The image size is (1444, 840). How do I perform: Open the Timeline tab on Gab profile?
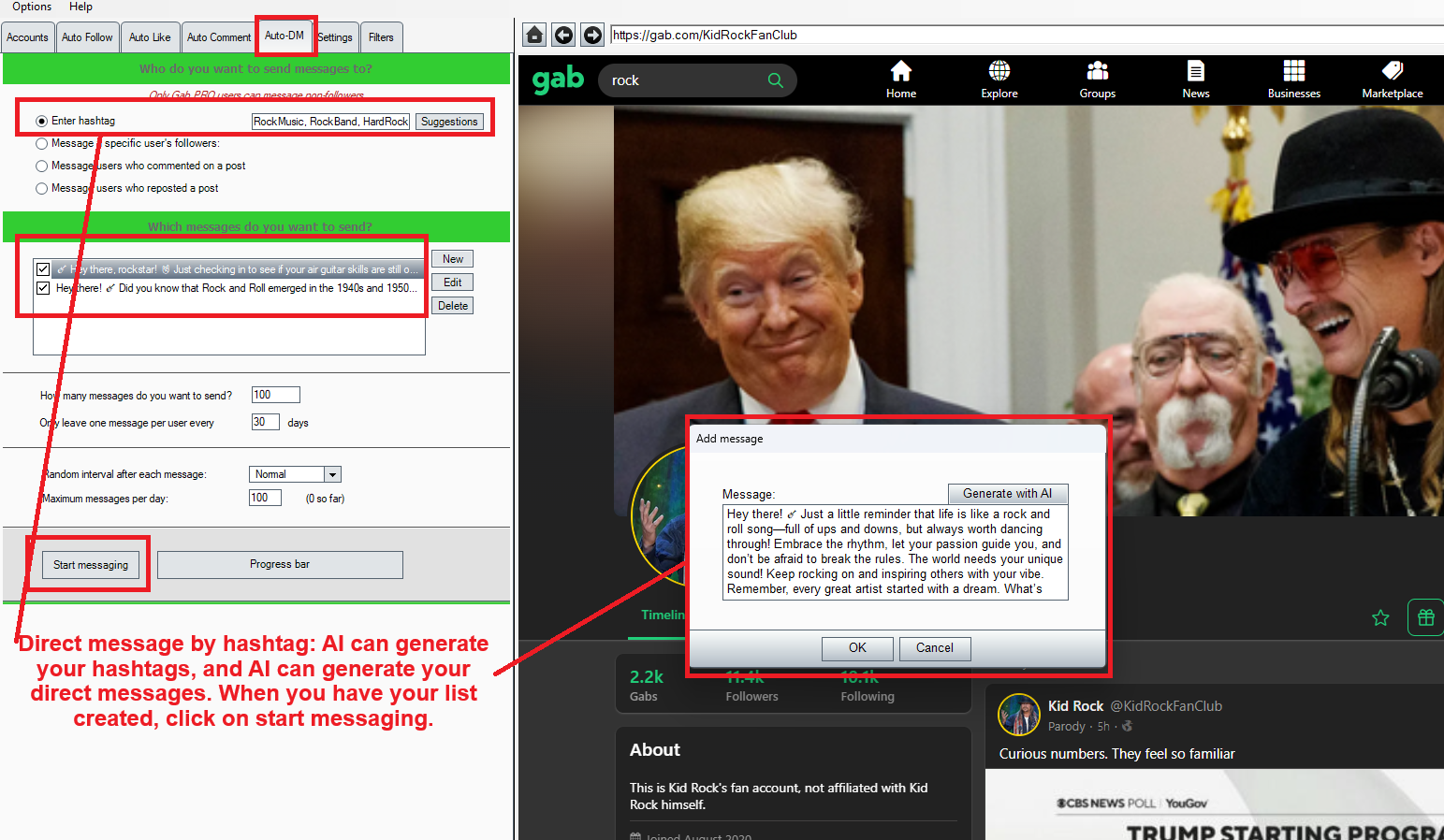point(663,615)
